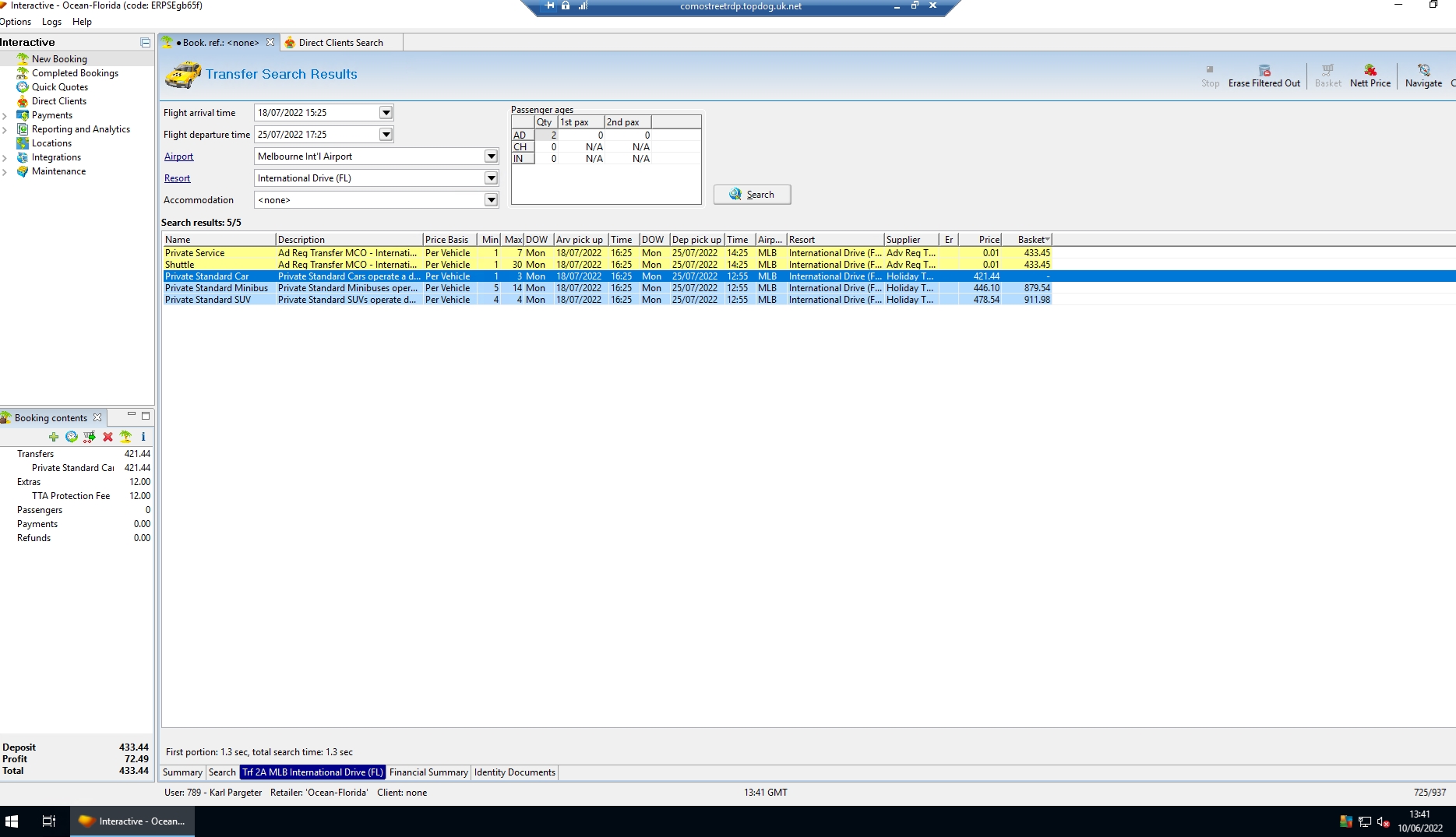Select TTA Protection Fee in Booking contents
The width and height of the screenshot is (1456, 837).
coord(71,496)
